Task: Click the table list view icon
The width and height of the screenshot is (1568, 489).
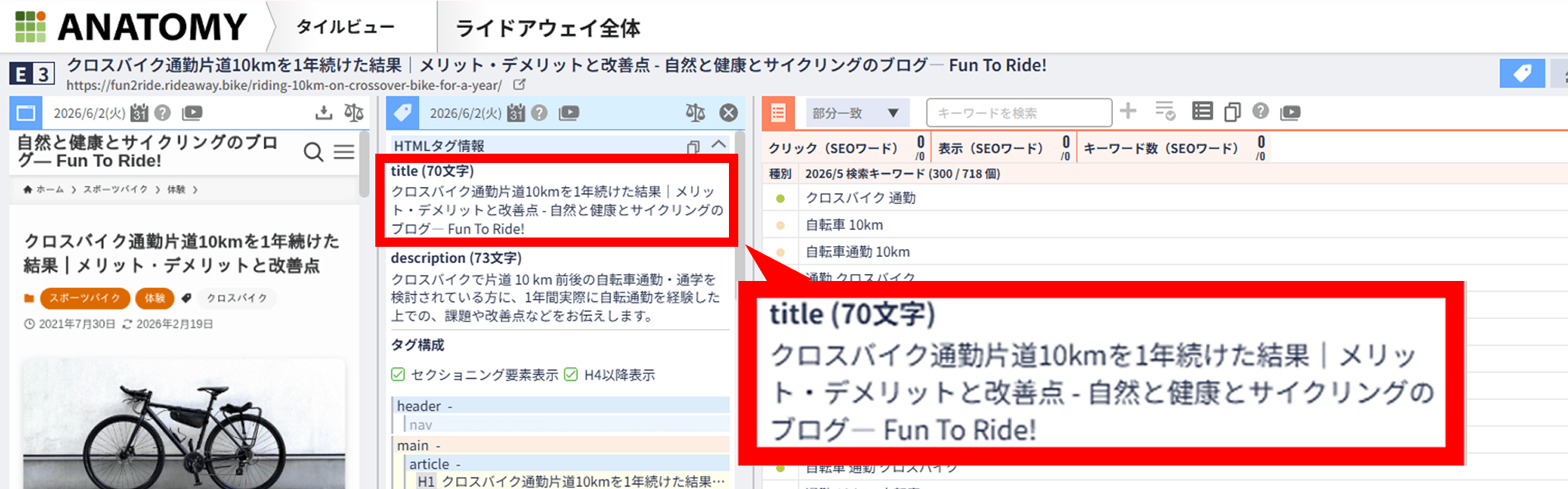Action: [1202, 112]
